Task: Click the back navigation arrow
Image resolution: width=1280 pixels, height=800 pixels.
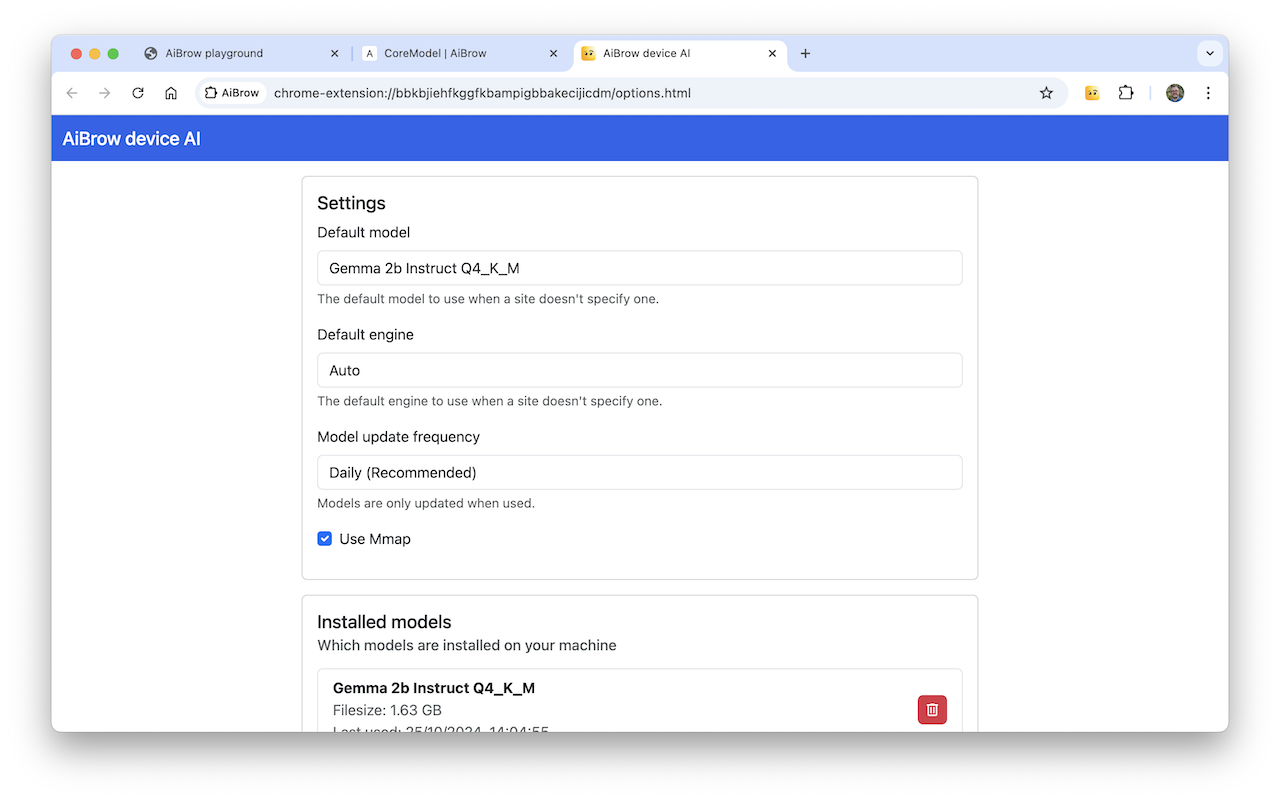Action: 71,92
